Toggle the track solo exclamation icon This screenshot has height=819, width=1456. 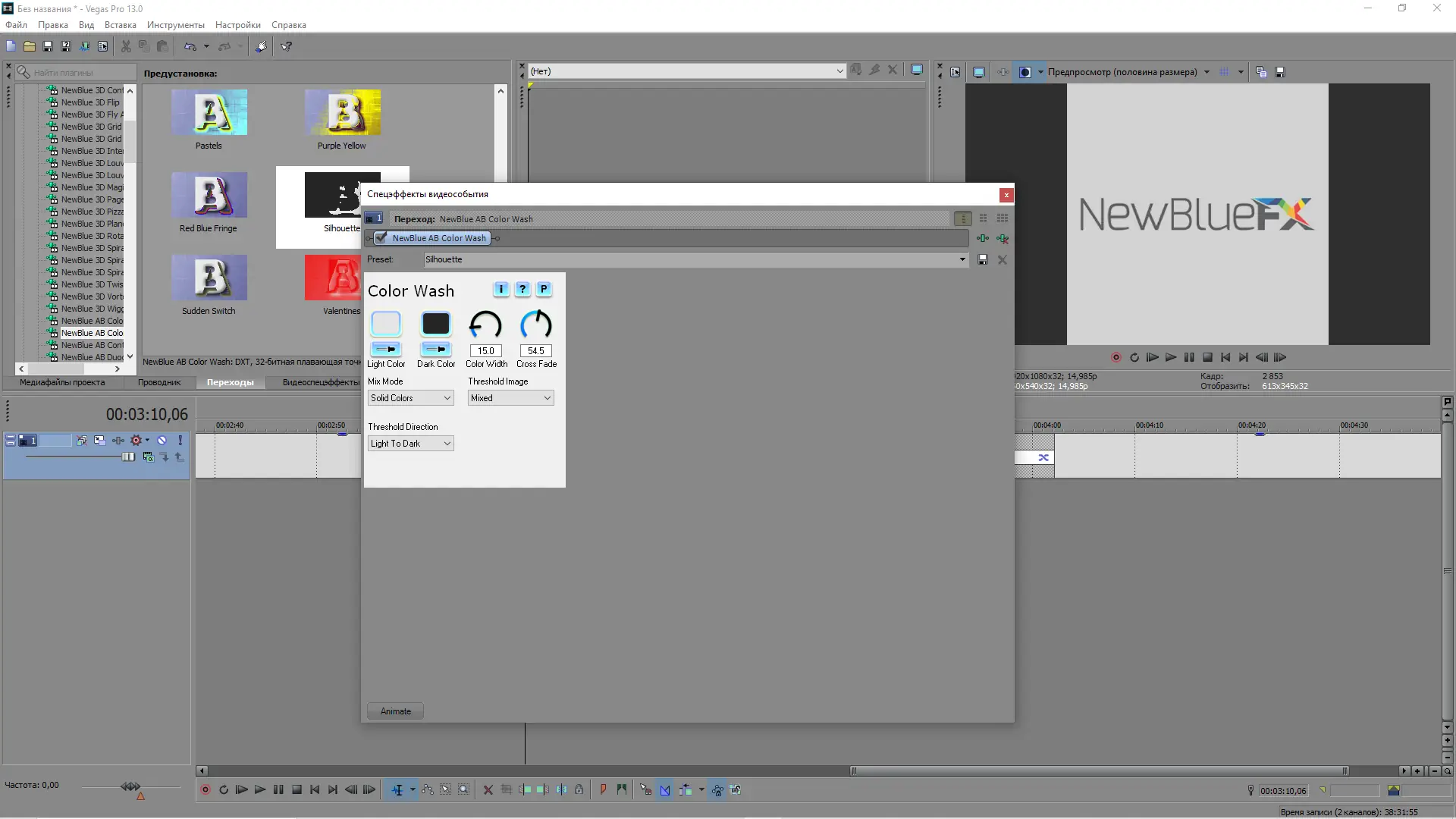pyautogui.click(x=180, y=440)
